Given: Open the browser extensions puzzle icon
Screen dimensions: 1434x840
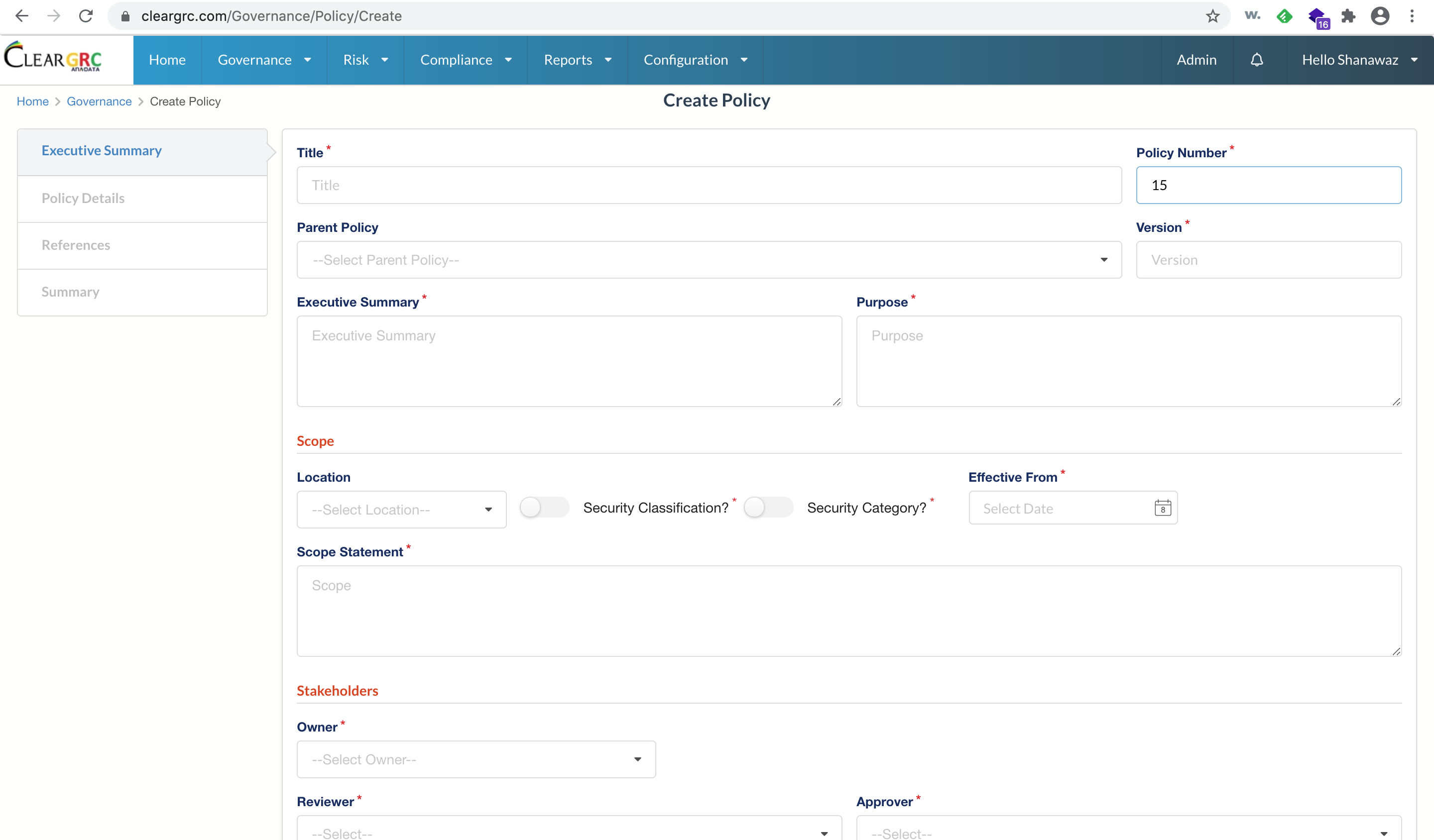Looking at the screenshot, I should pos(1348,16).
